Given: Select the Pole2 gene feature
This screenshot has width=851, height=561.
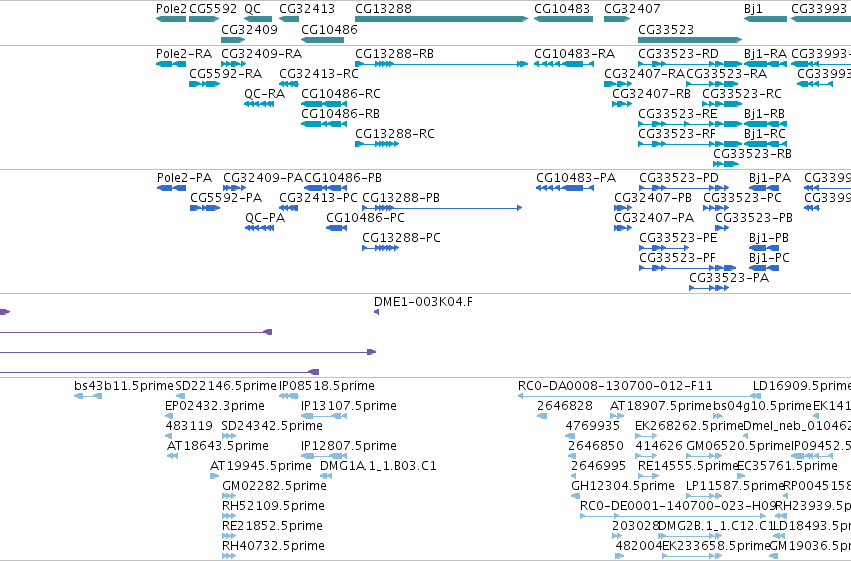Looking at the screenshot, I should [x=171, y=20].
